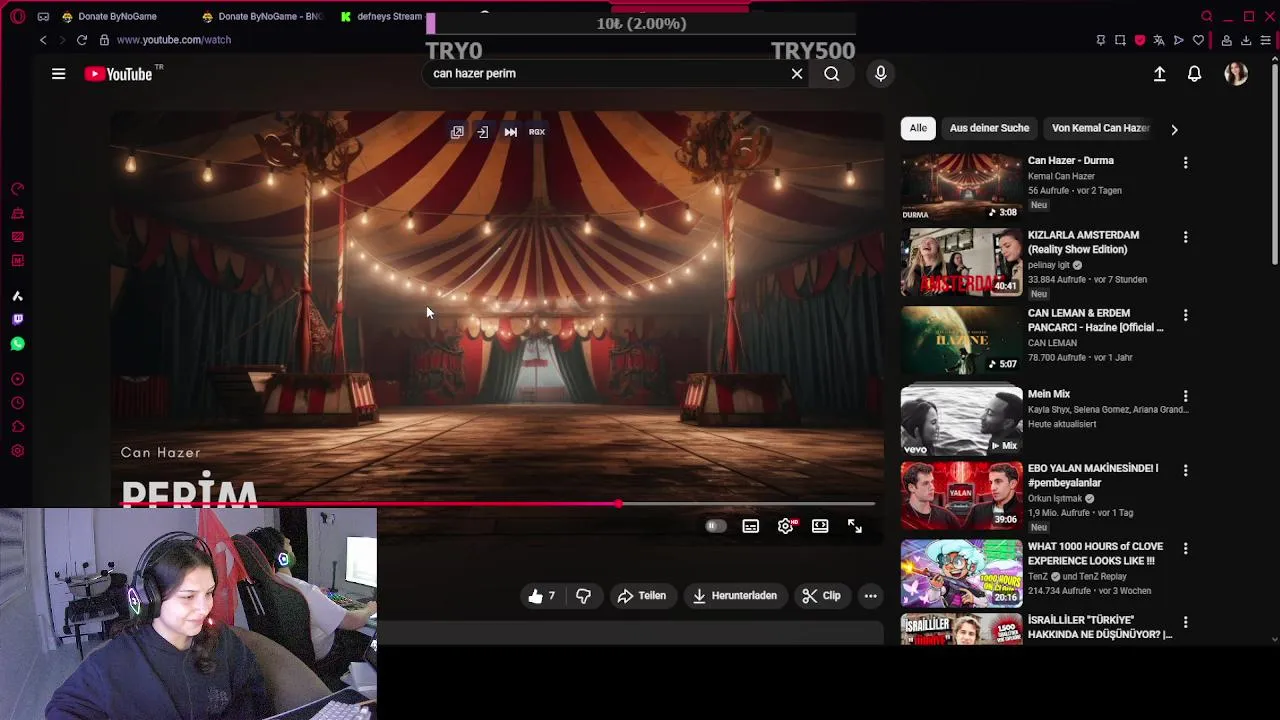The height and width of the screenshot is (720, 1280).
Task: Open options for 'EBO YALAN MAKİNESİNDE'
Action: click(1185, 470)
